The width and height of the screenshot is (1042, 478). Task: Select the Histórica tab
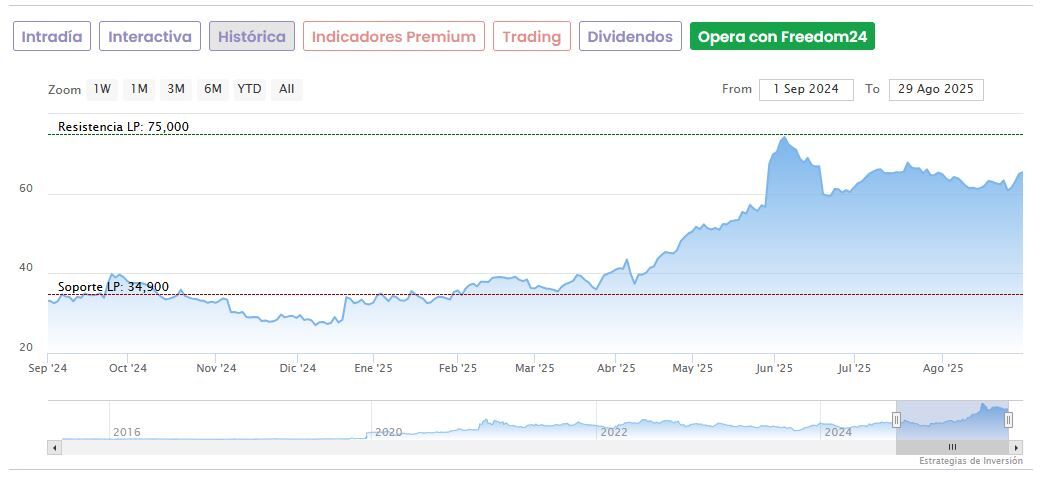(251, 37)
